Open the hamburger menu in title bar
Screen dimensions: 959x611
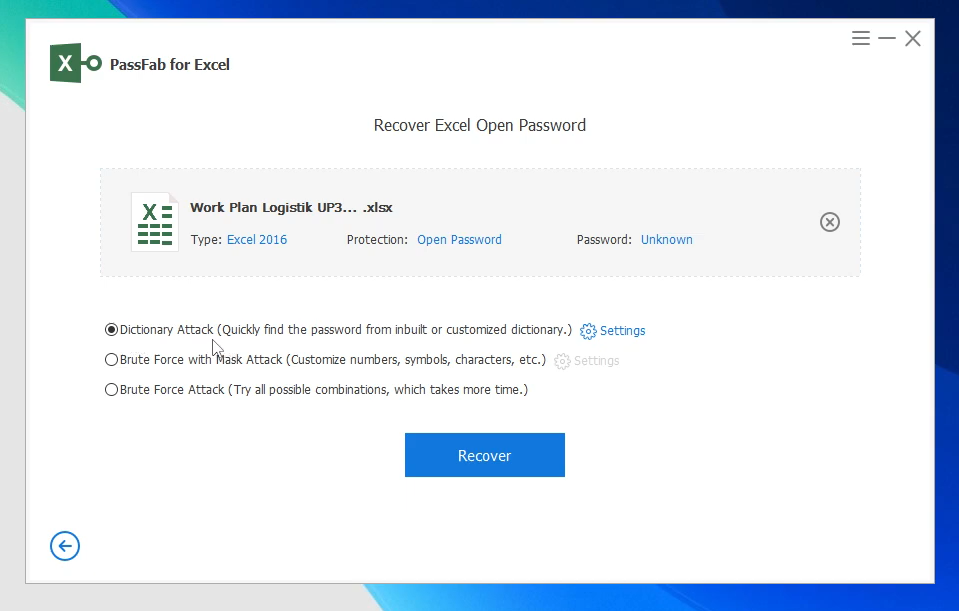pyautogui.click(x=860, y=39)
